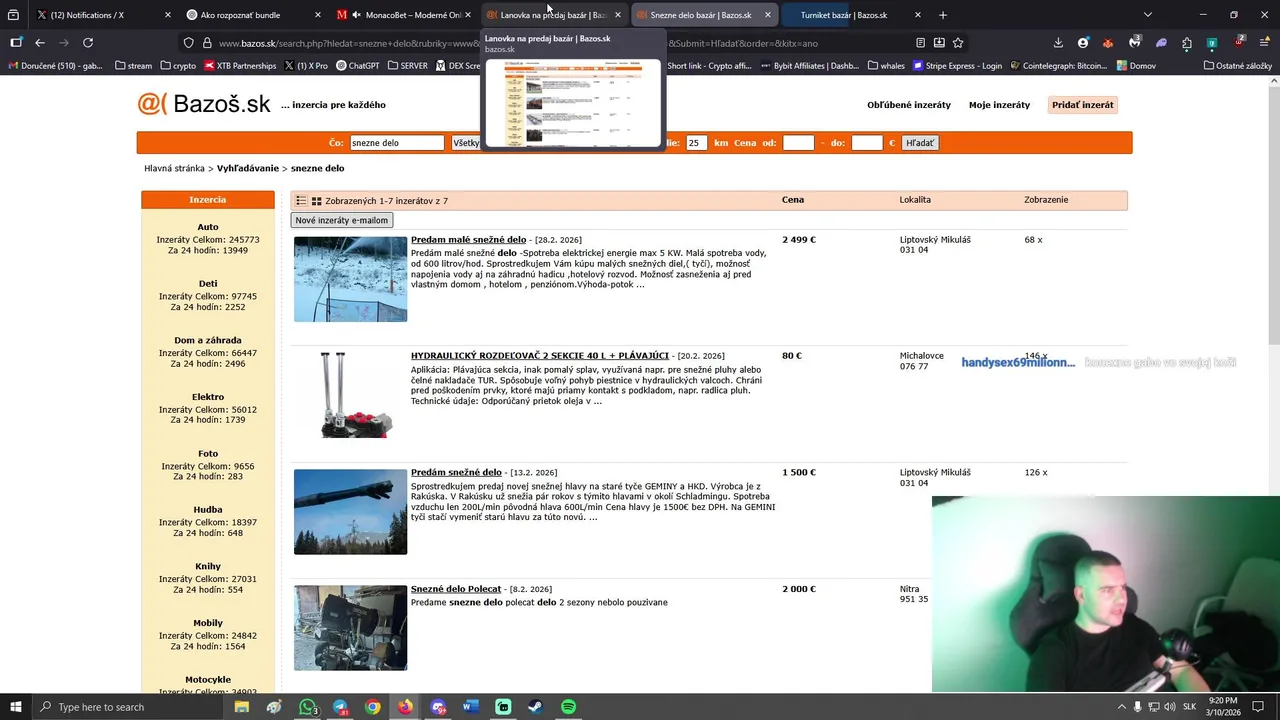Focus the Čo search field

(397, 143)
